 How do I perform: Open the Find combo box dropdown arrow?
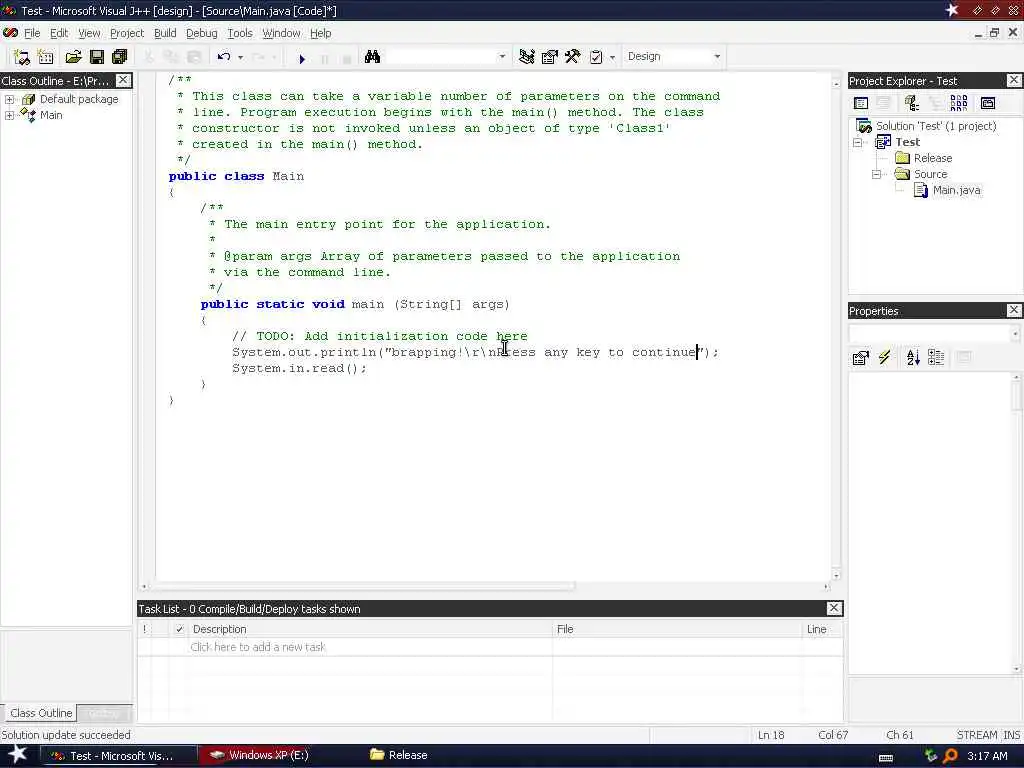(x=502, y=57)
